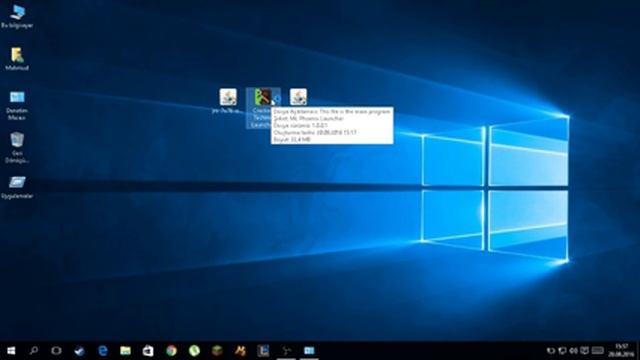Open the taskbar clock and date
The height and width of the screenshot is (360, 640).
621,351
